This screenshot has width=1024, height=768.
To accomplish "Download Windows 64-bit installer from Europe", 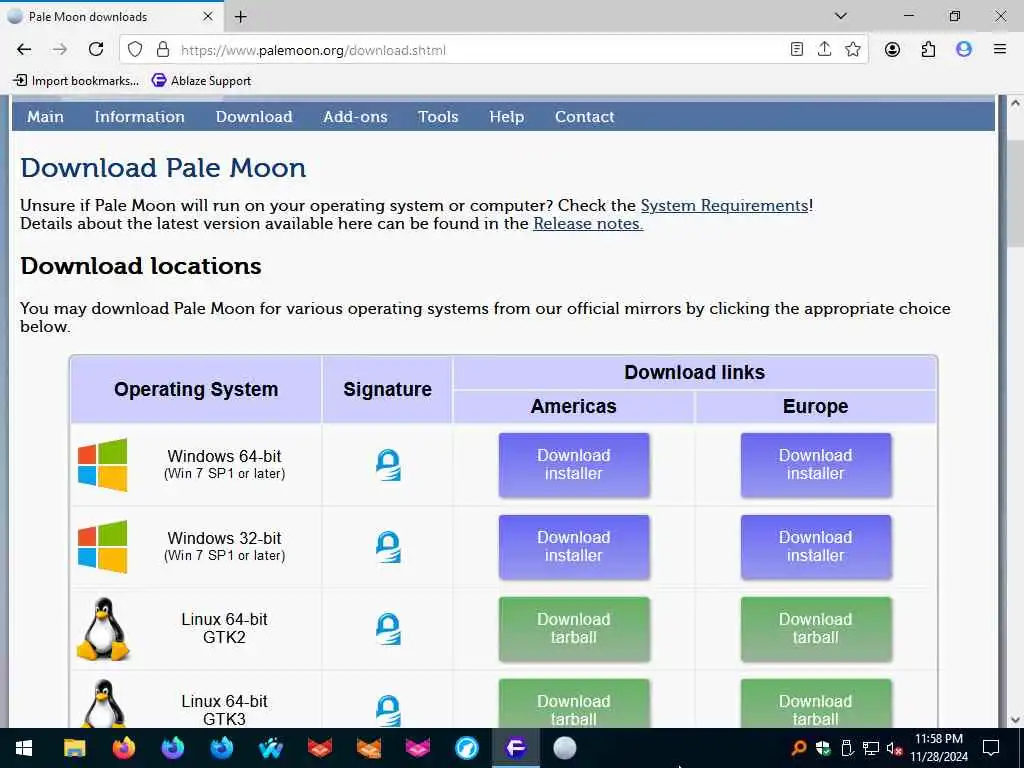I will (816, 465).
